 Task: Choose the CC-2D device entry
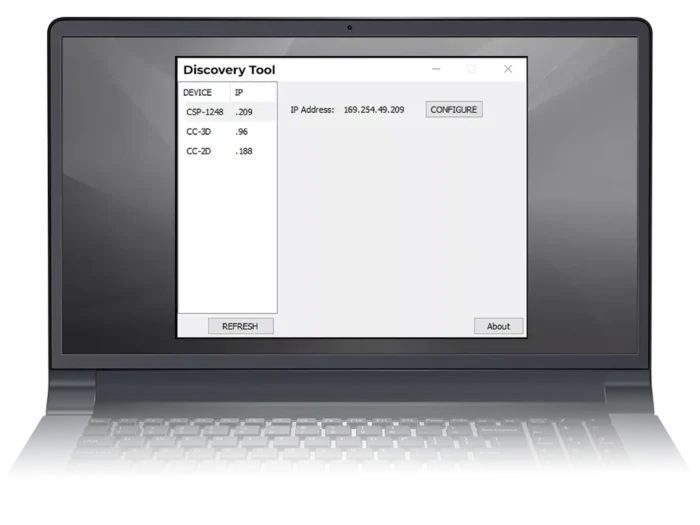pos(199,152)
